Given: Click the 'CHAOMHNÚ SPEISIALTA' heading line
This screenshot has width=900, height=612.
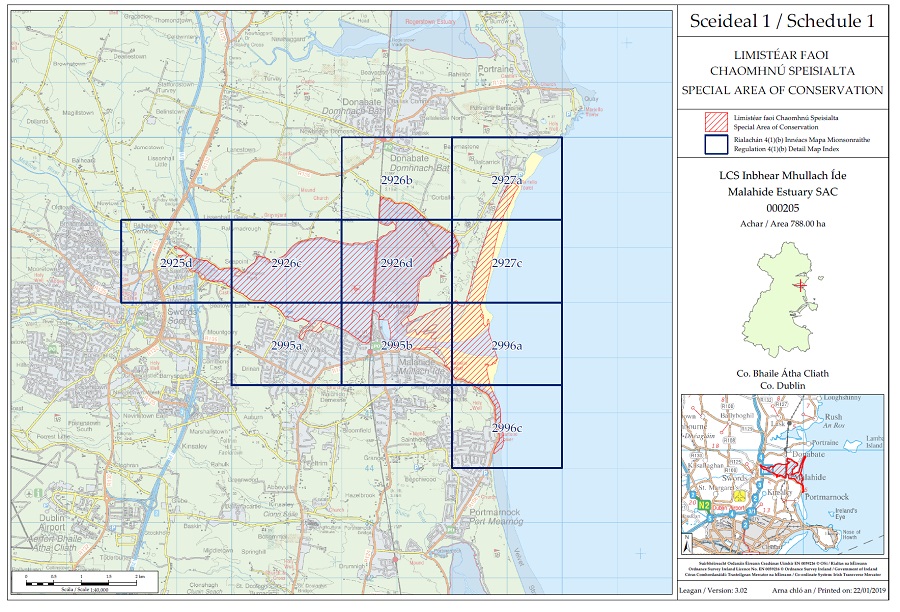Looking at the screenshot, I should pos(782,71).
